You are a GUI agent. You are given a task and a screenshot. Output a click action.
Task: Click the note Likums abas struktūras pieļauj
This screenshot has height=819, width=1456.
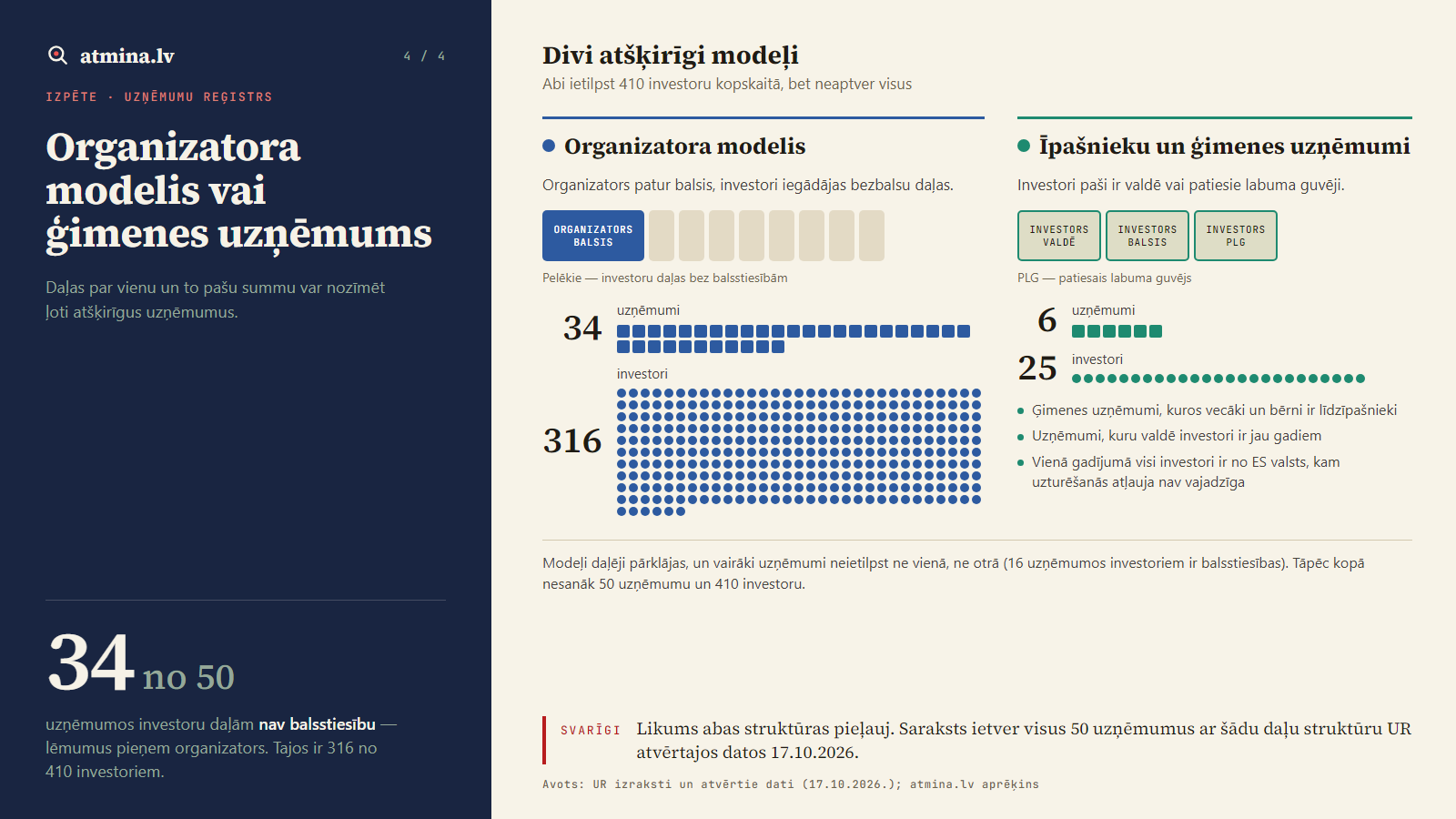pos(1024,741)
